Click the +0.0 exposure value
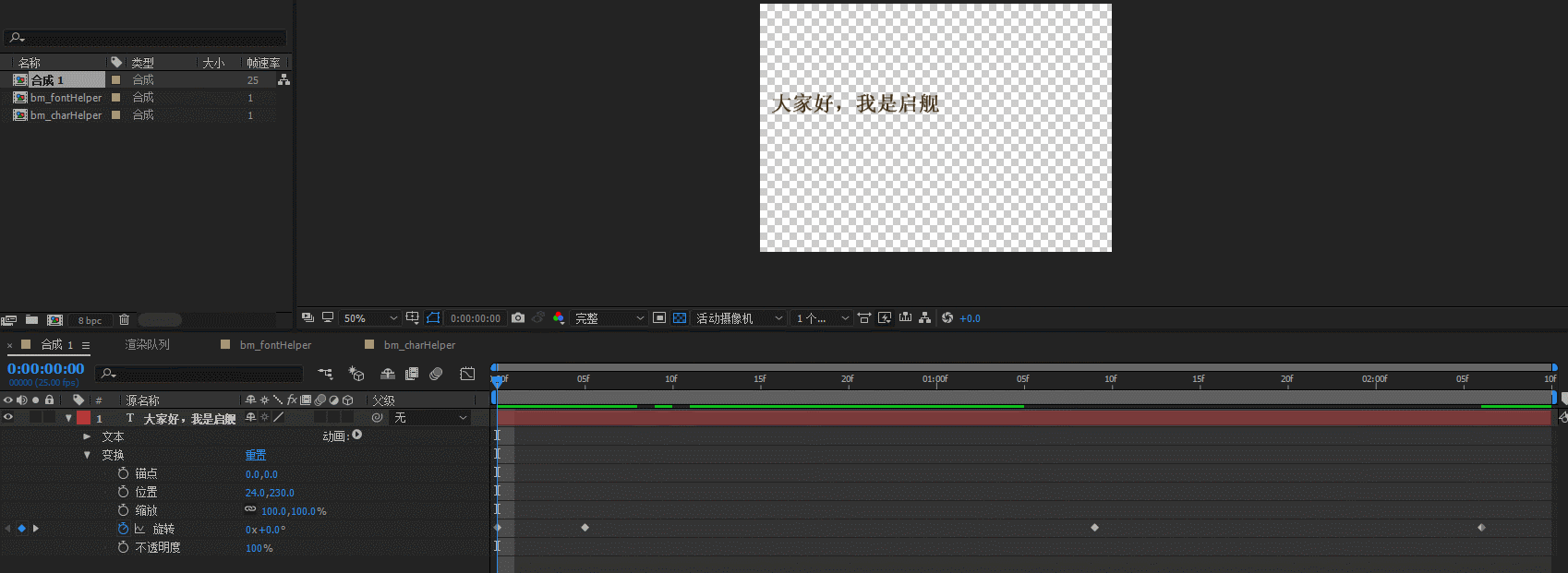This screenshot has height=573, width=1568. 970,318
